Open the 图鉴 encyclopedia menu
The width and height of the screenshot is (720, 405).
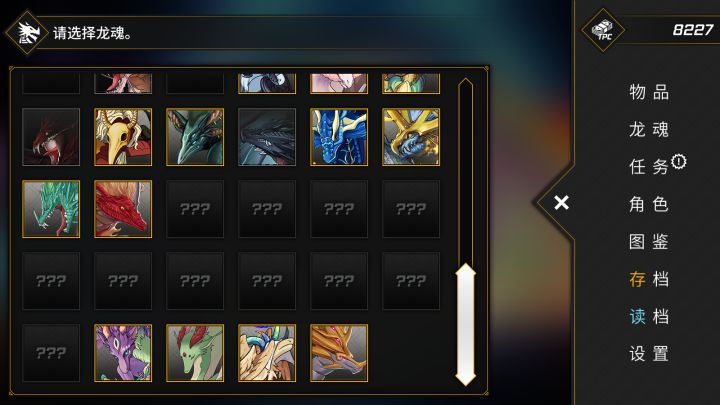coord(649,242)
